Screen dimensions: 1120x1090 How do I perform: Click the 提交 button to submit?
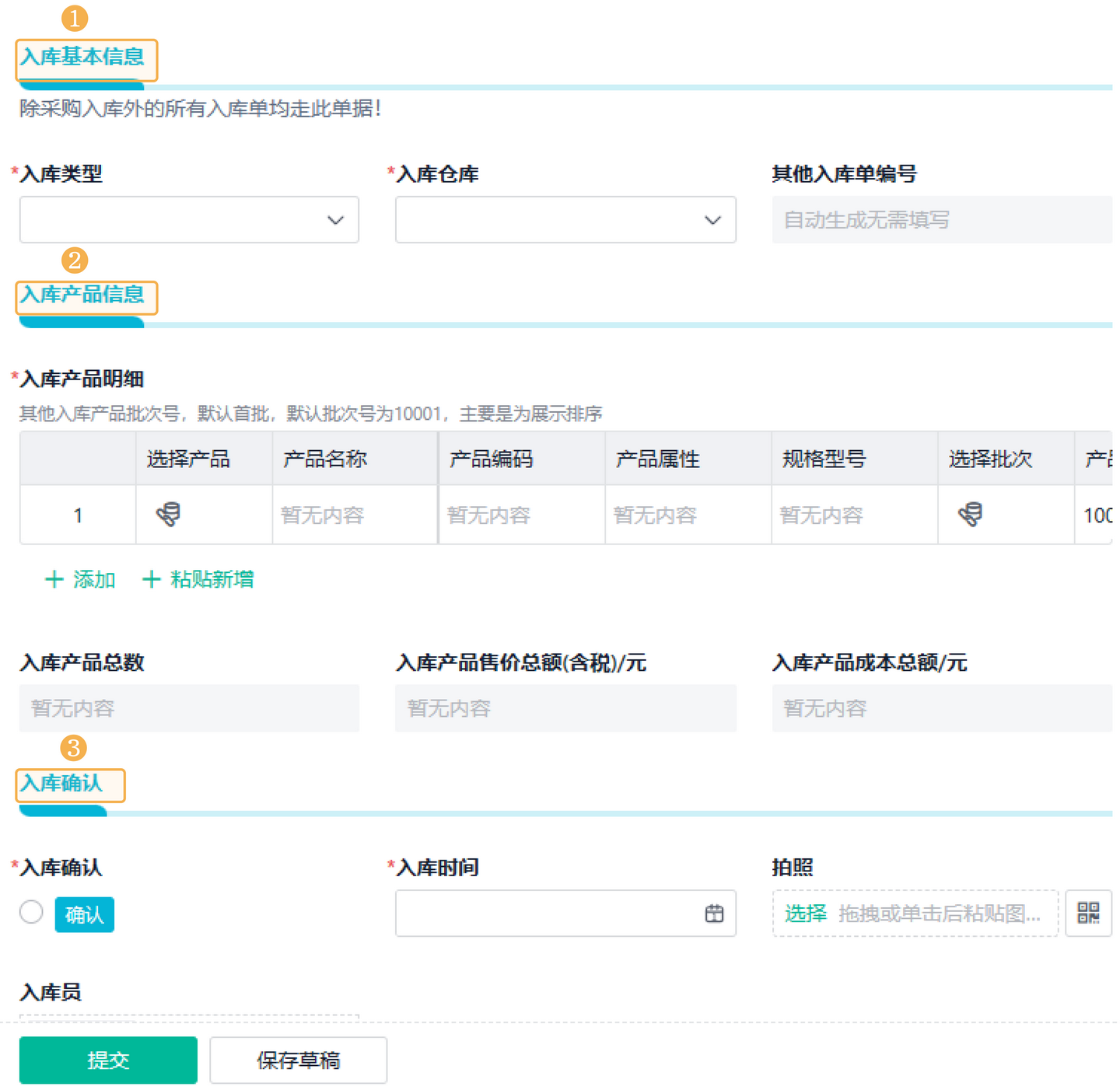click(x=108, y=1060)
